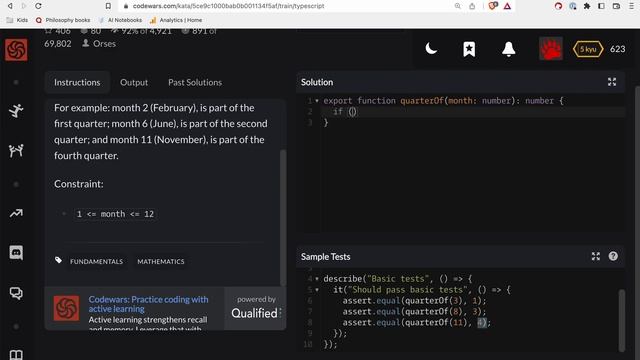This screenshot has width=640, height=360.
Task: Click the assert line for quarterOf(8)
Action: (x=414, y=312)
